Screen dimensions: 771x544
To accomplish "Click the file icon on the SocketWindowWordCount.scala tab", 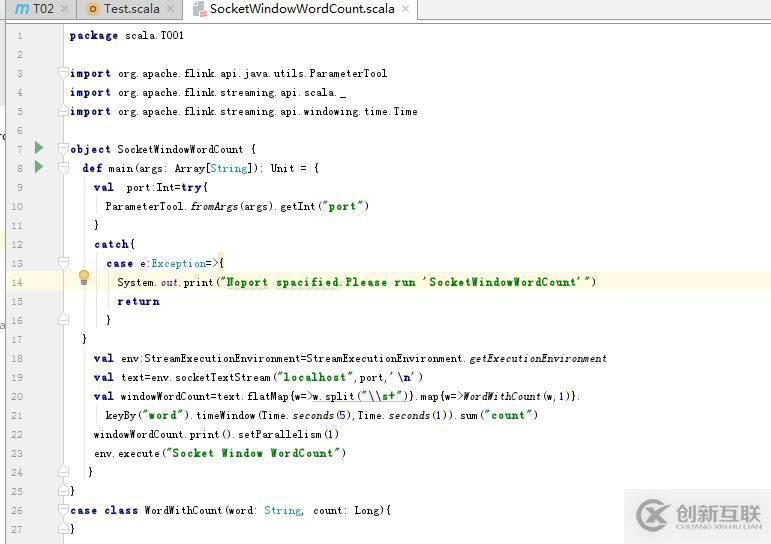I will pyautogui.click(x=199, y=9).
